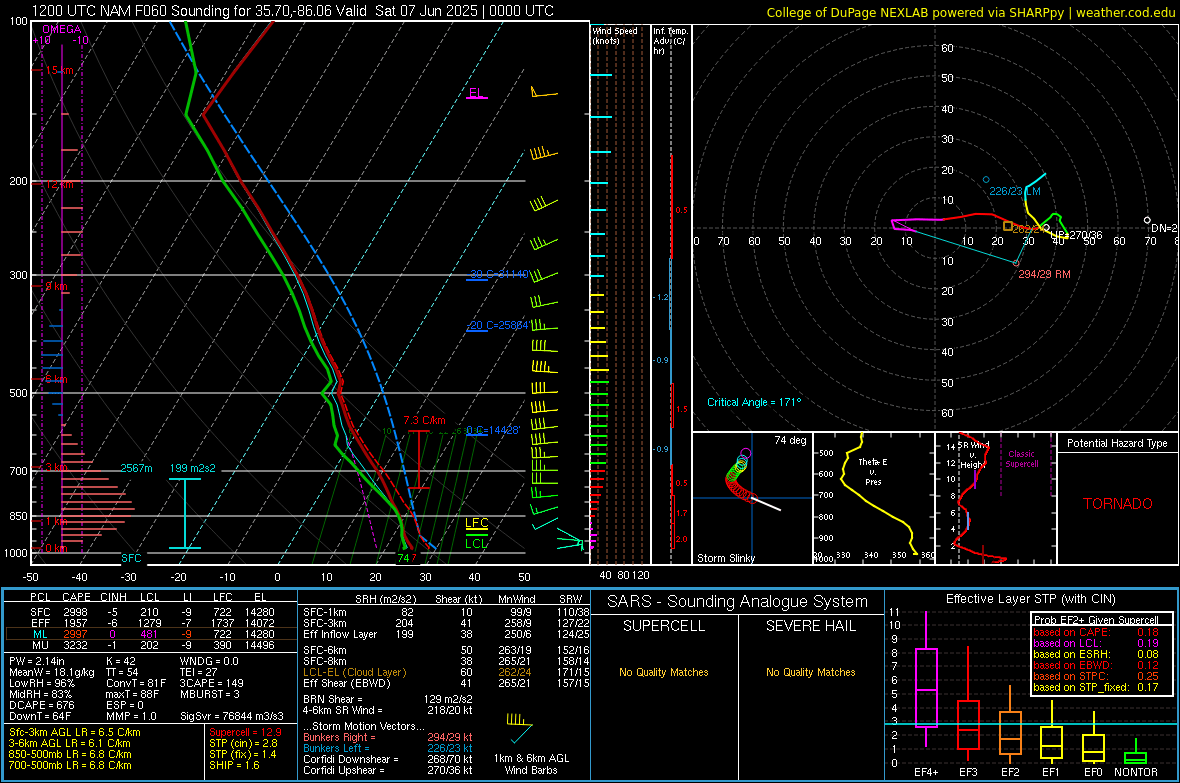The height and width of the screenshot is (783, 1180).
Task: Click the Storm Slinky panel label
Action: [x=725, y=558]
